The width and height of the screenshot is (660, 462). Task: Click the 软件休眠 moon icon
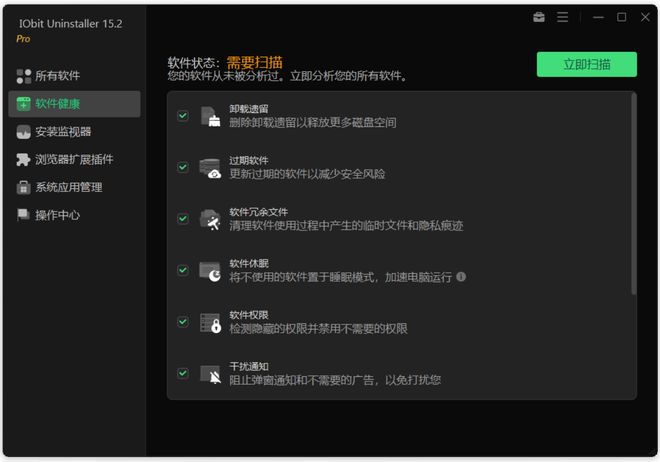[210, 271]
